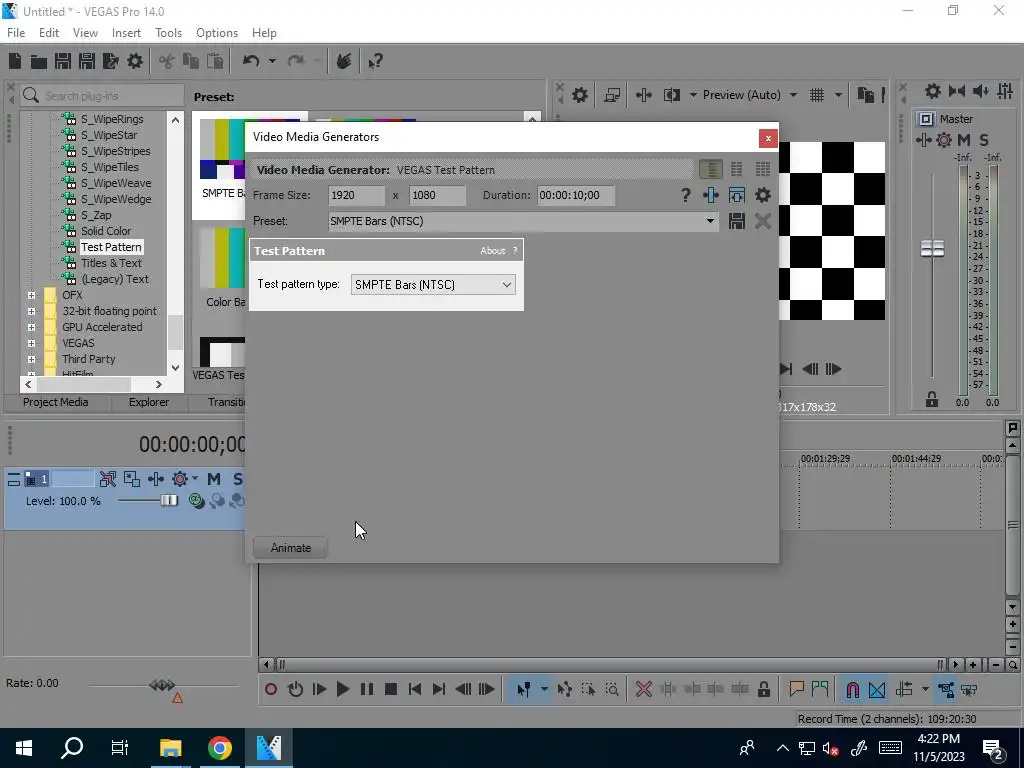This screenshot has height=768, width=1024.
Task: Click the Stop button in transport bar
Action: click(391, 689)
